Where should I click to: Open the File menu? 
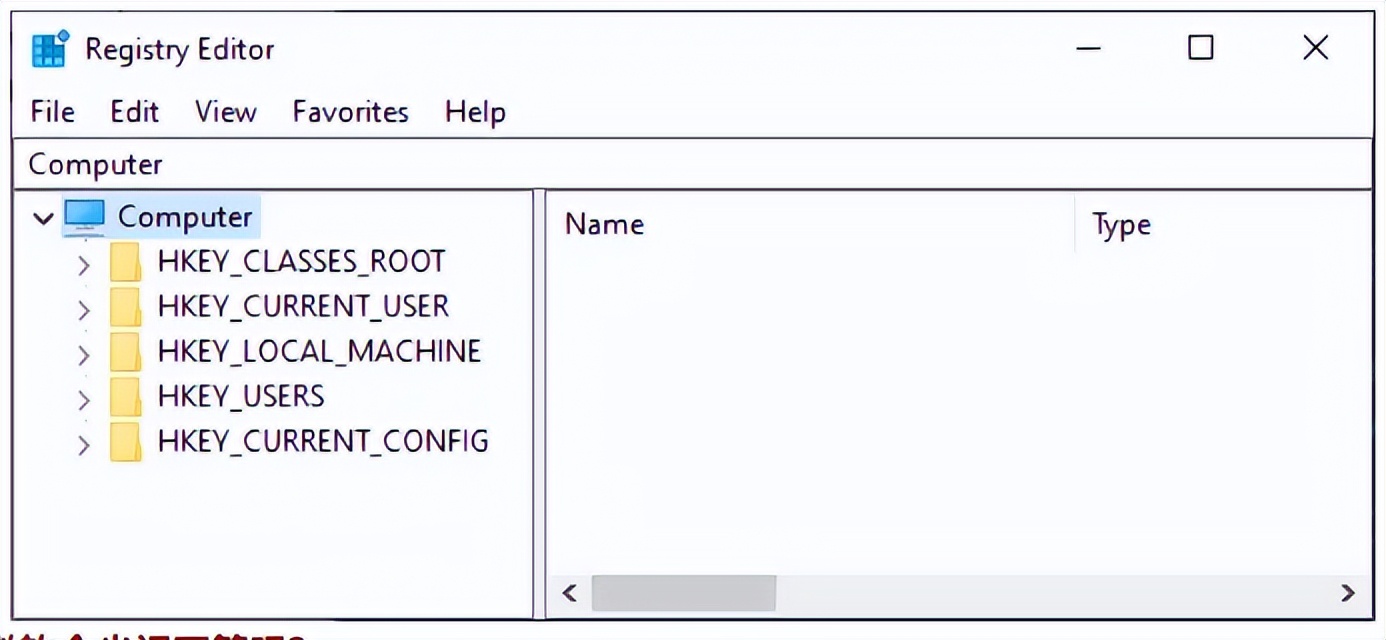point(52,112)
